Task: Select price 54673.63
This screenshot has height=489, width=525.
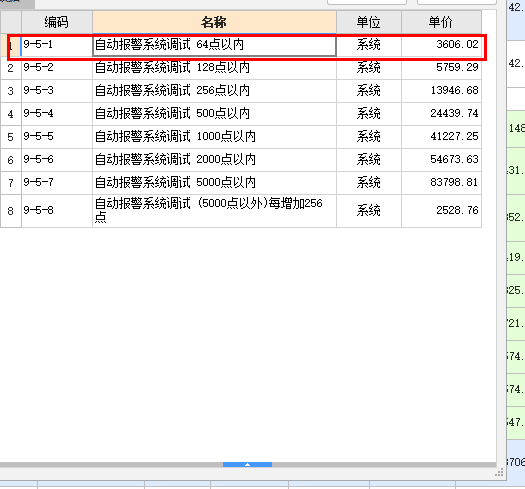Action: pos(441,160)
